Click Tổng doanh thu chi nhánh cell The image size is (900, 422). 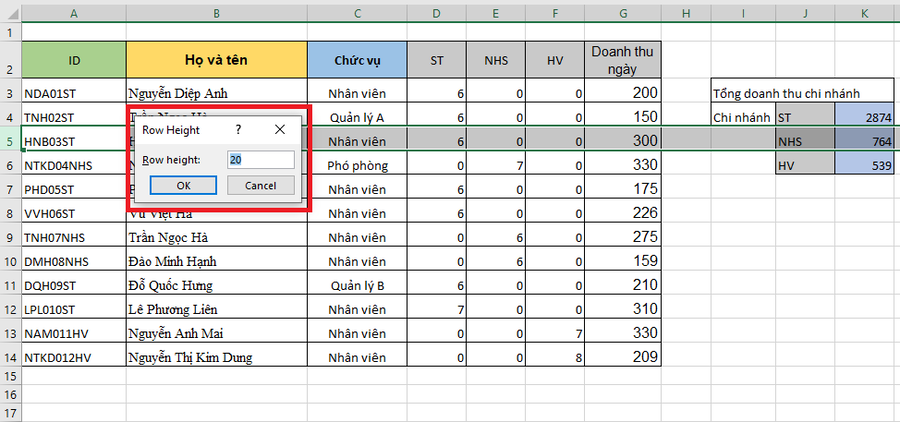pos(802,93)
